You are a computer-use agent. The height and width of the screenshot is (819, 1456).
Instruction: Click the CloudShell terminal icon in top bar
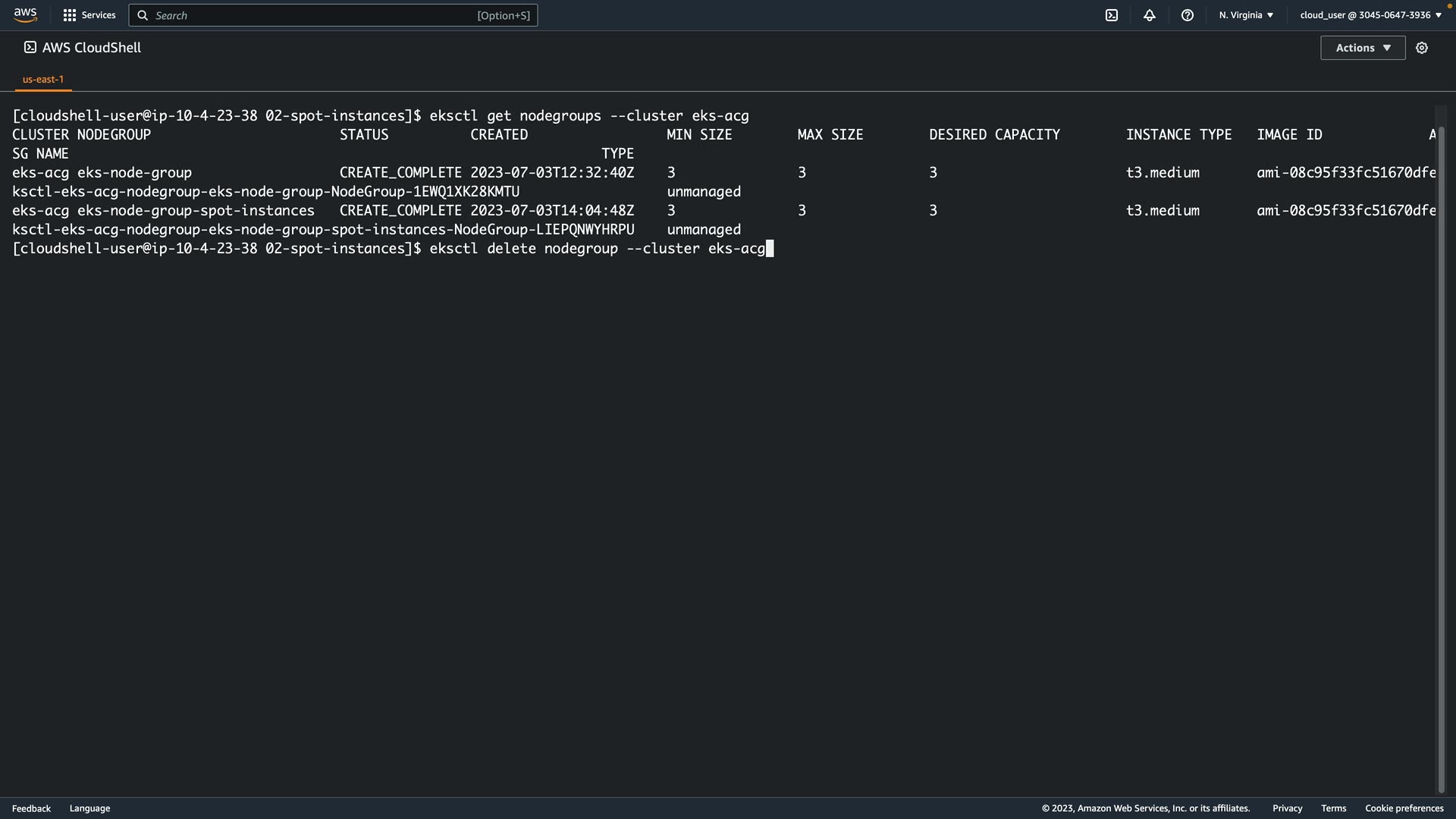pos(1112,15)
